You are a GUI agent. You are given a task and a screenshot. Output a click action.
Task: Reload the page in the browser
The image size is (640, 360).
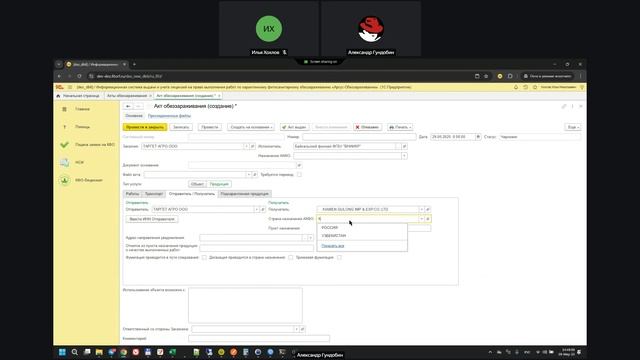(x=79, y=76)
